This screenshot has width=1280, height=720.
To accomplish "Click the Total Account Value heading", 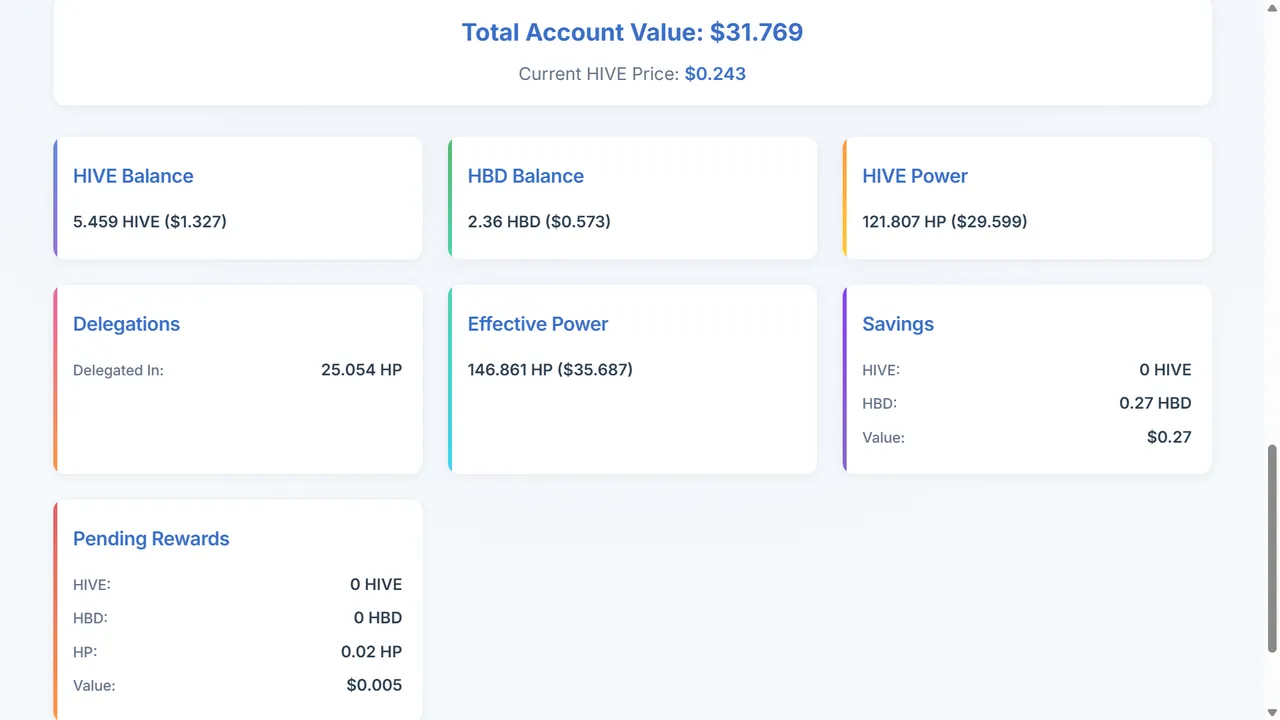I will coord(632,32).
